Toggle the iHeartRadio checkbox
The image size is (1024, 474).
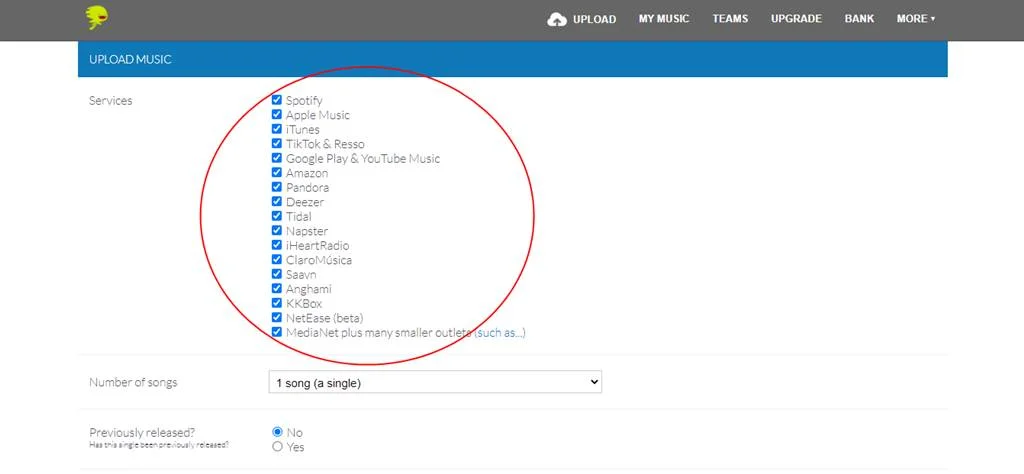coord(277,245)
